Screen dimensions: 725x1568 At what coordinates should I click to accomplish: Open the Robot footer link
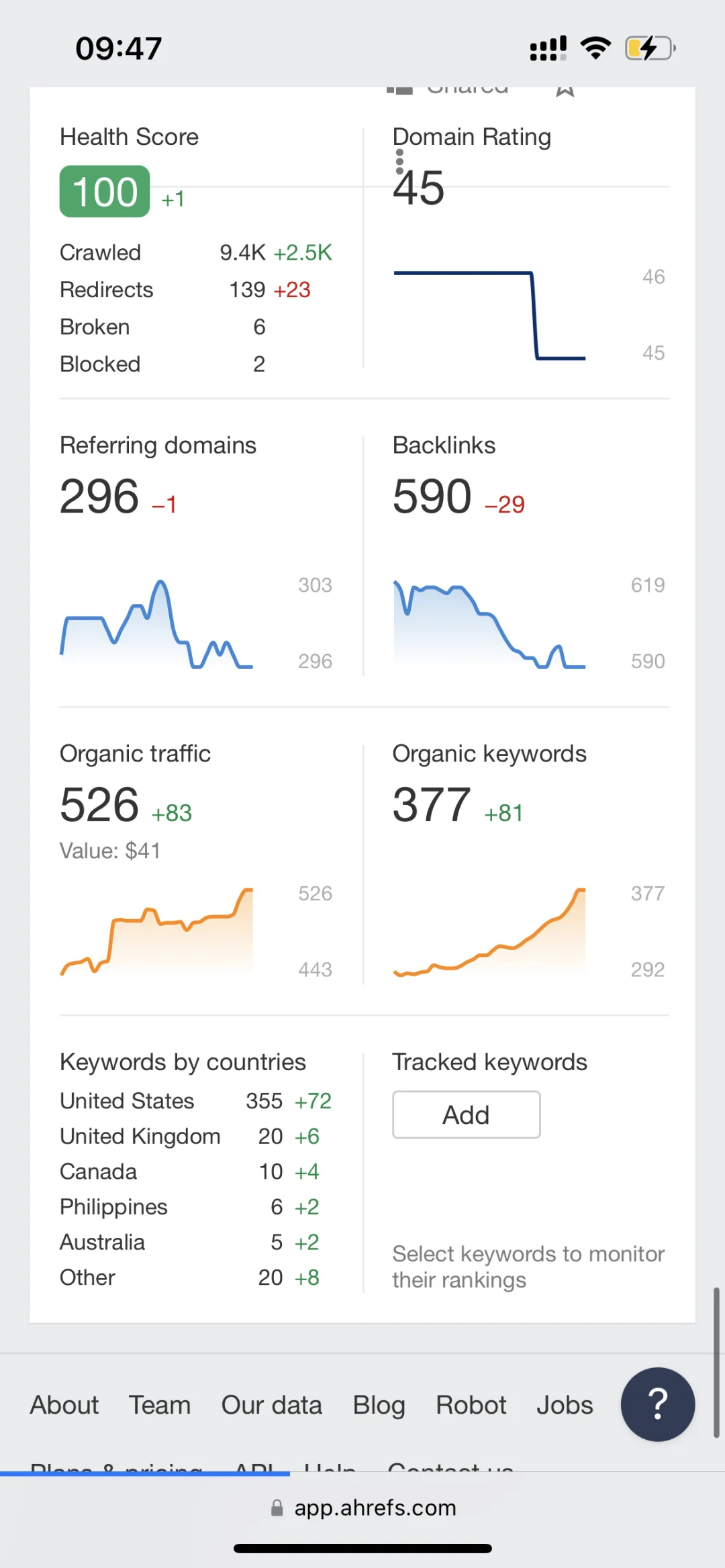pyautogui.click(x=471, y=1405)
